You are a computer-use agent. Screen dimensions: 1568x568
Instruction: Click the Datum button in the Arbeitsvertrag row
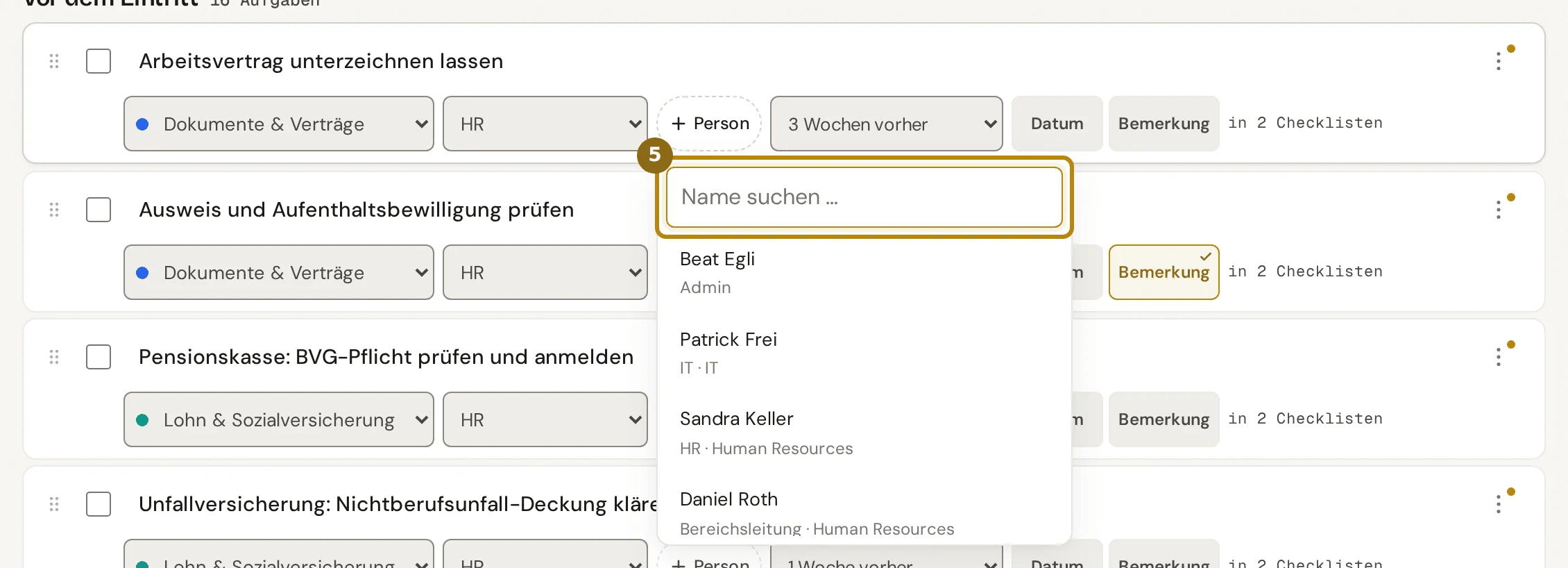[1057, 124]
